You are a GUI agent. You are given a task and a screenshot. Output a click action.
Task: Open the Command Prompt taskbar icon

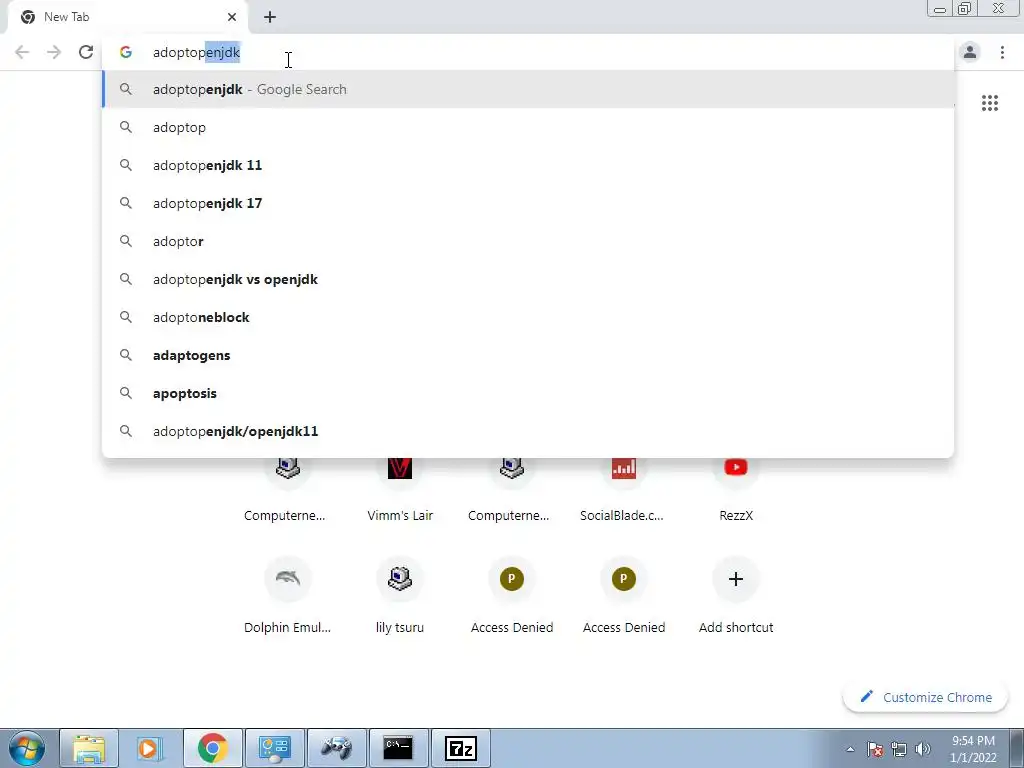(398, 748)
